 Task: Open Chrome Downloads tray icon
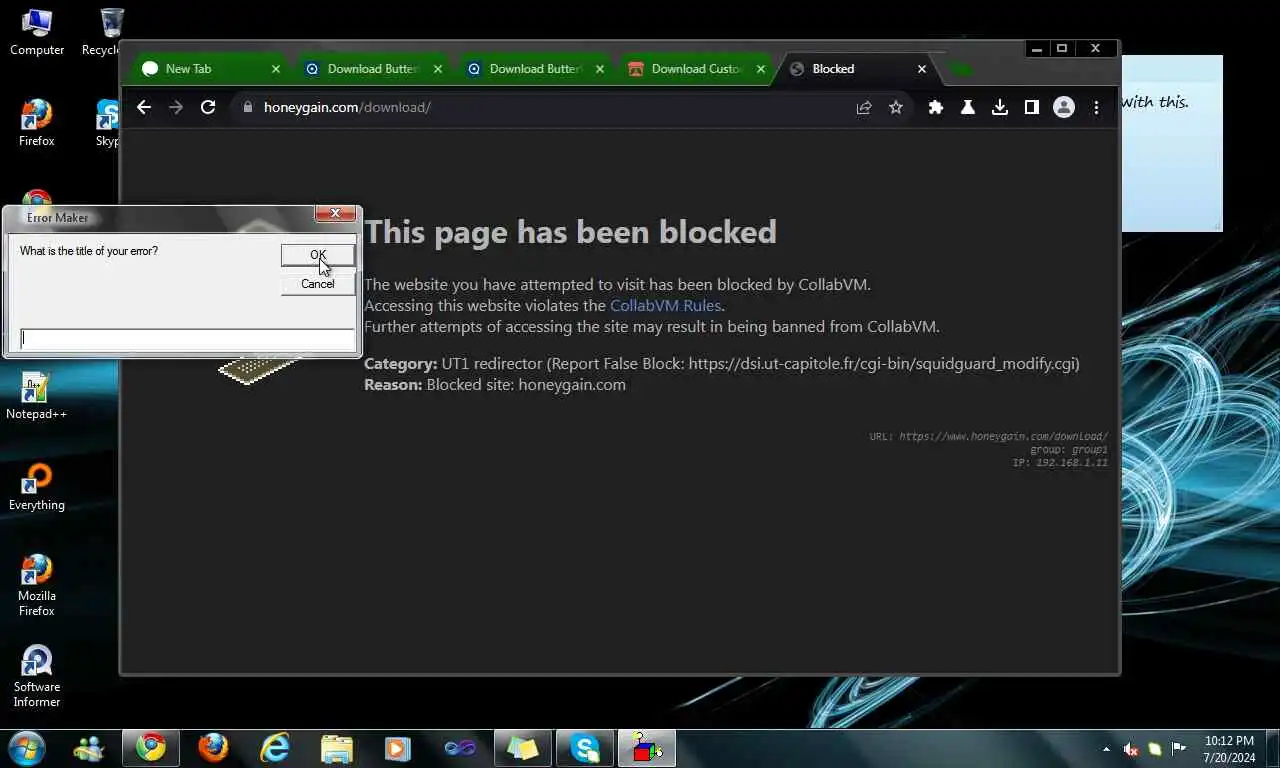pos(1000,107)
